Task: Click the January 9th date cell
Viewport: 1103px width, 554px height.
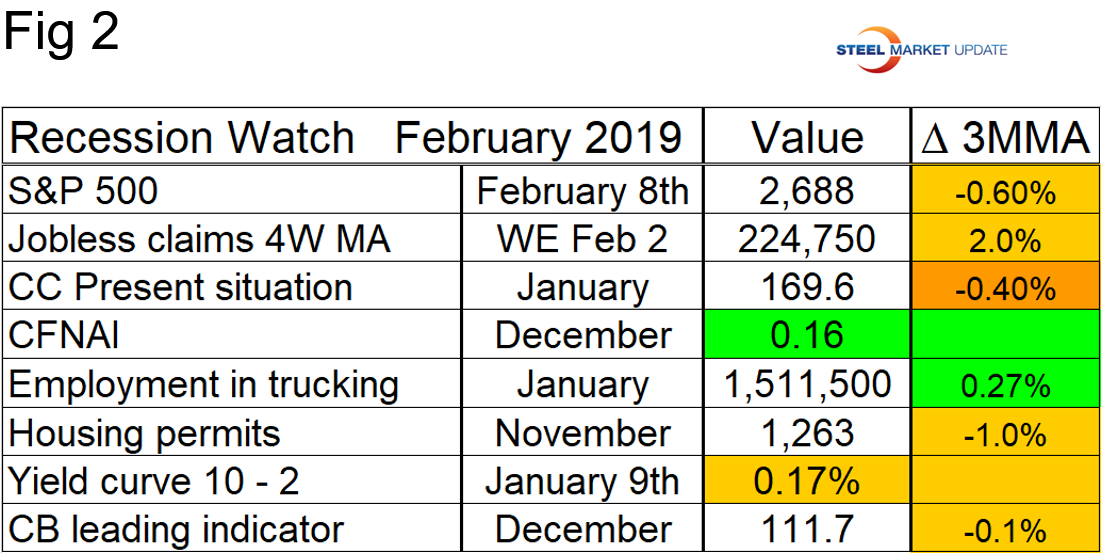Action: pos(582,482)
